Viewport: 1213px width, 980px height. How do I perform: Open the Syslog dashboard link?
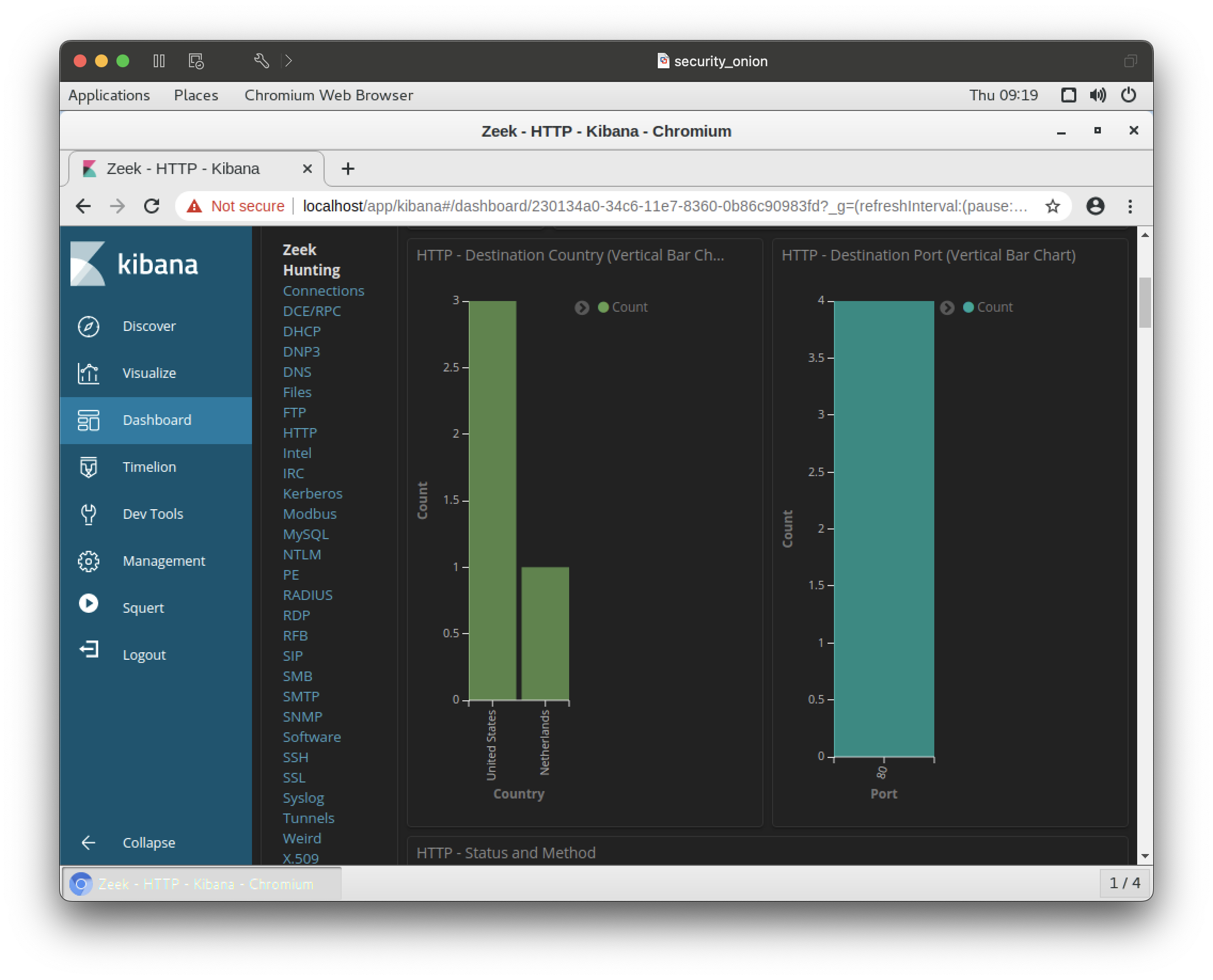coord(303,797)
